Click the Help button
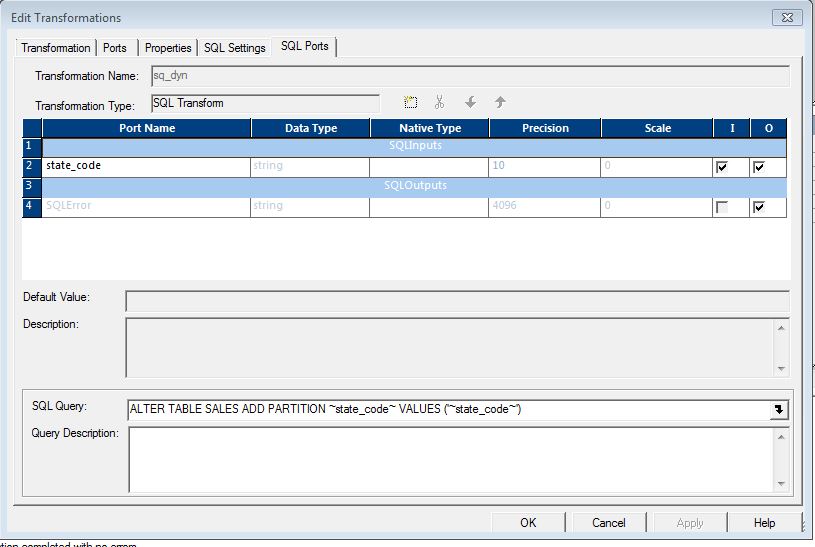This screenshot has height=547, width=815. [765, 523]
